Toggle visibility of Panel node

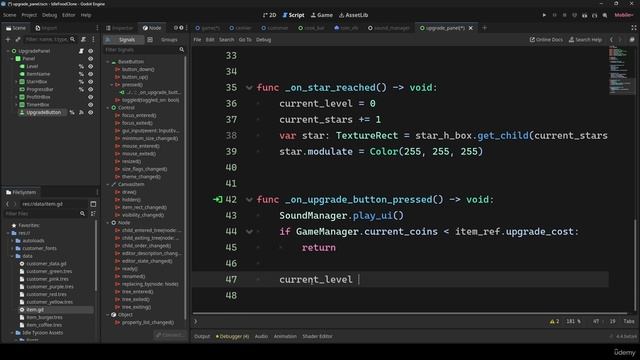[91, 59]
